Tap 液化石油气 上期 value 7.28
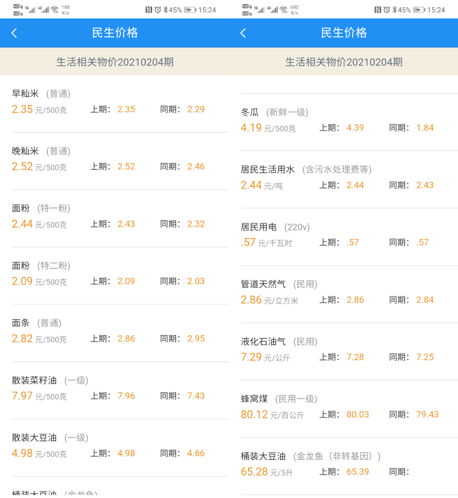 point(355,357)
